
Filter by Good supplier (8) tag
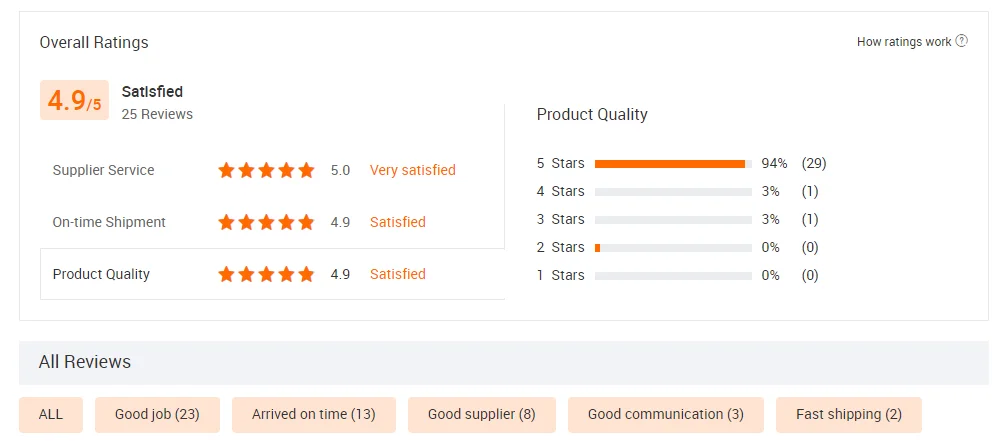tap(482, 415)
